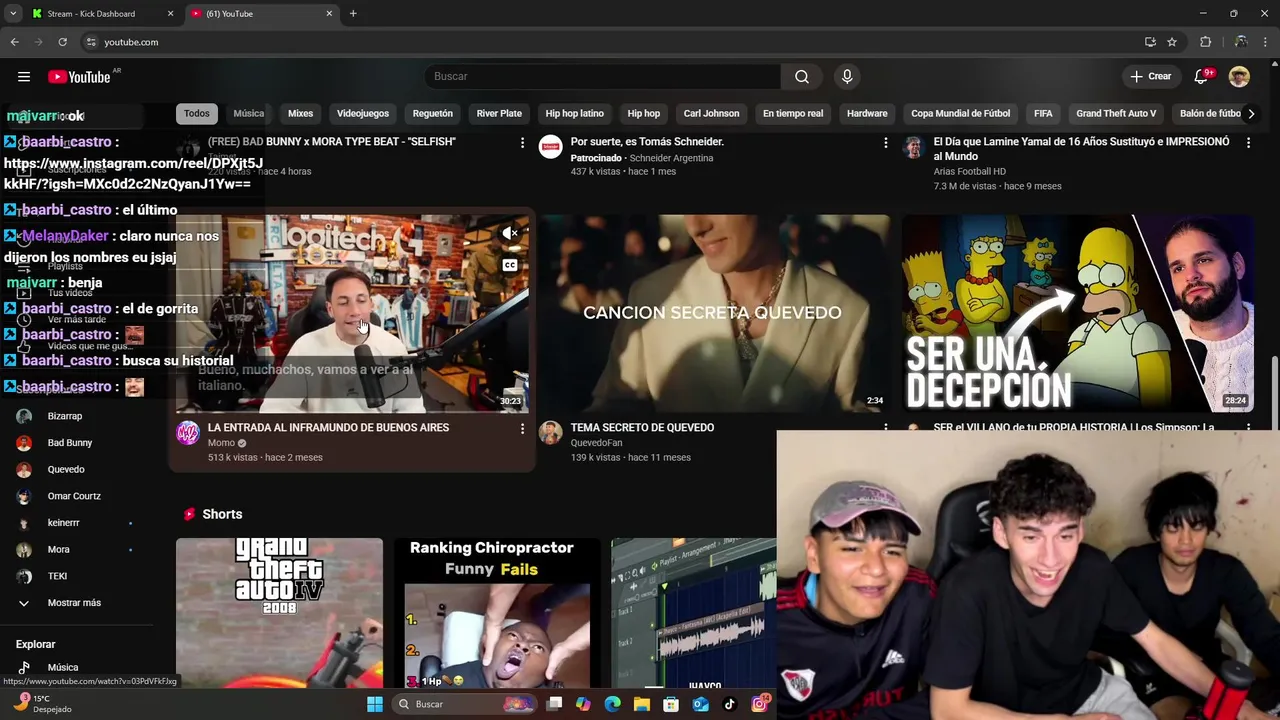This screenshot has width=1280, height=720.
Task: Select the River Plate filter chip
Action: click(499, 113)
